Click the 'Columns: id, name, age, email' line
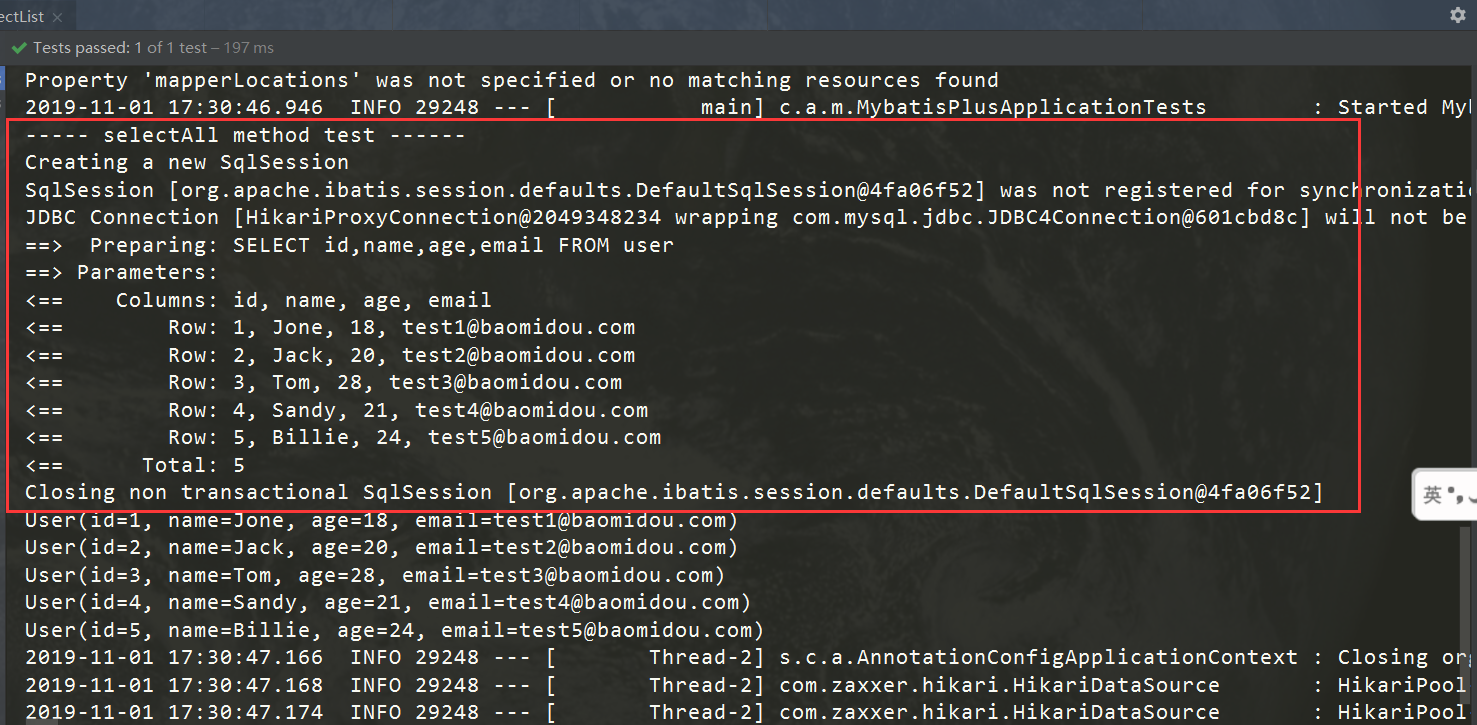Viewport: 1477px width, 725px height. 258,300
